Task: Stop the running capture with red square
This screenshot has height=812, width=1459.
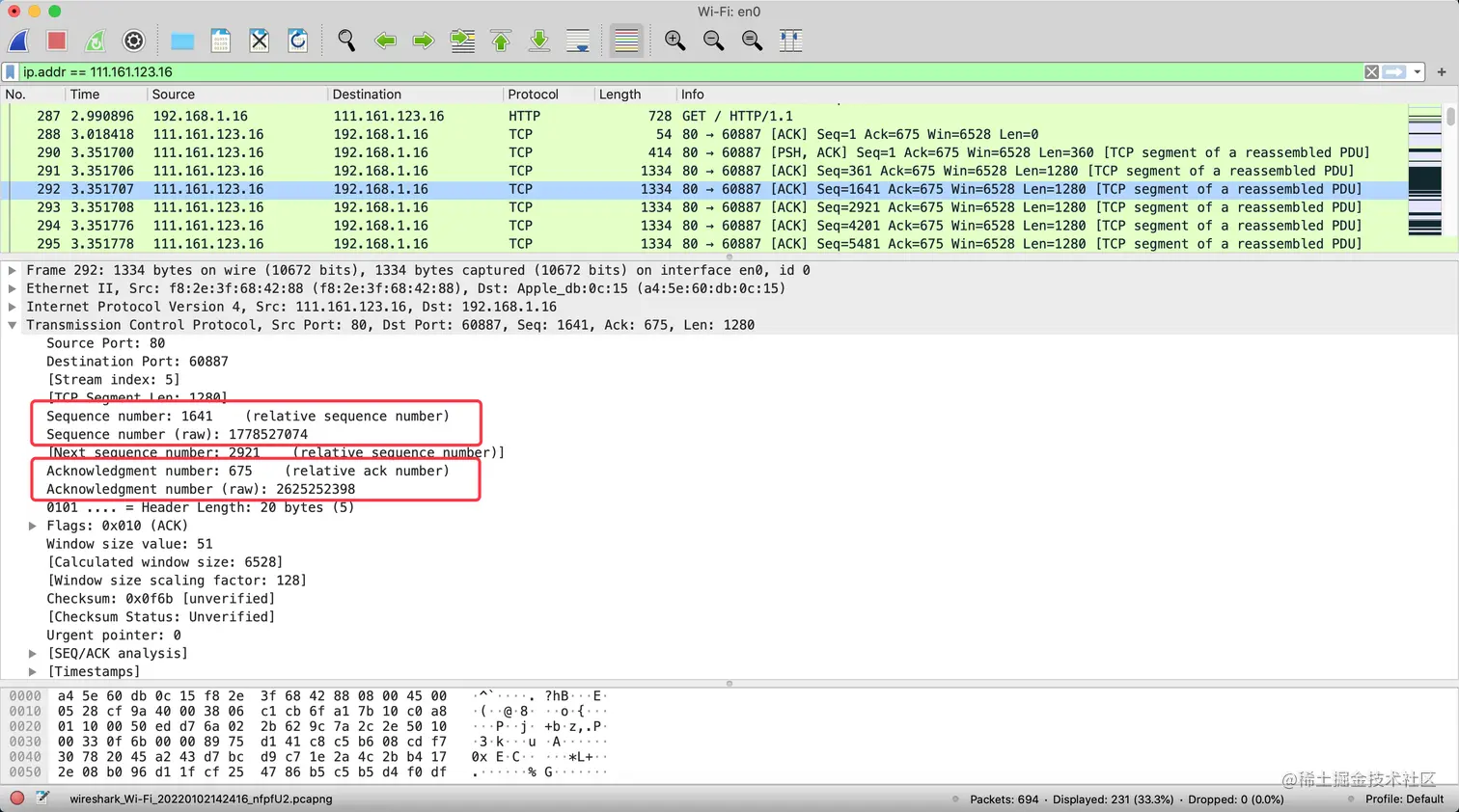Action: click(x=57, y=41)
